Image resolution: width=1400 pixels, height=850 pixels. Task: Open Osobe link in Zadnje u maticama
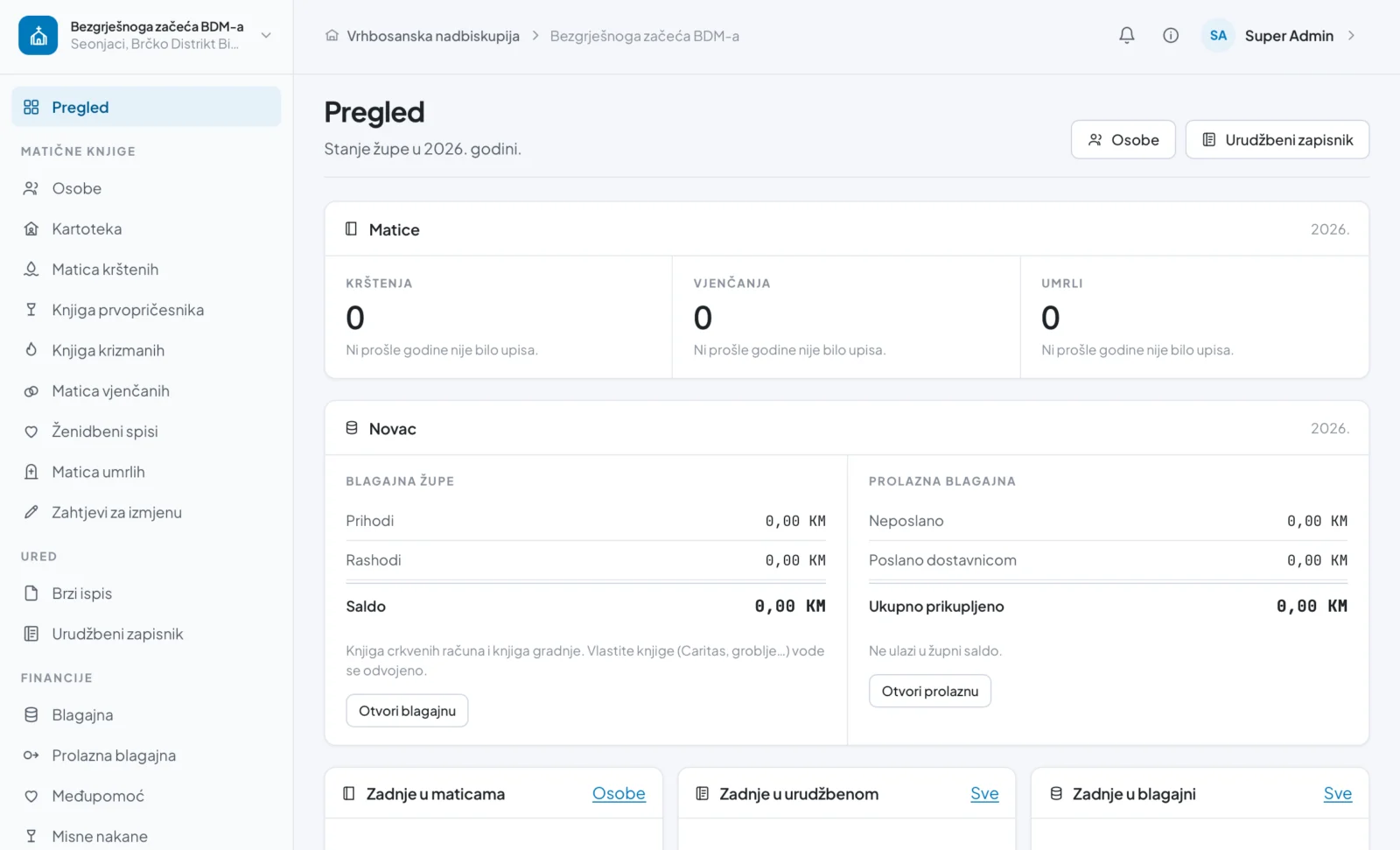619,794
